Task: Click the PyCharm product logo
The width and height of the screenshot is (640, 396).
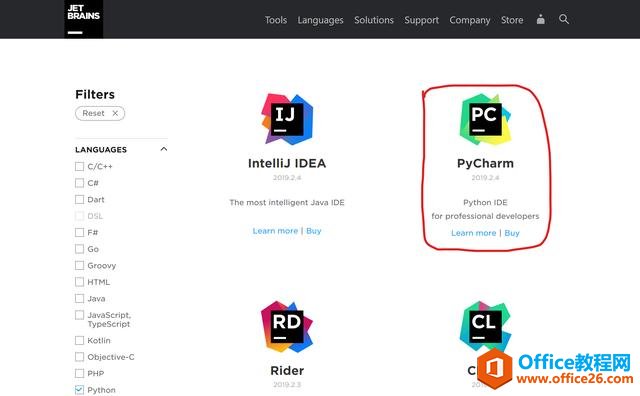Action: click(x=485, y=119)
